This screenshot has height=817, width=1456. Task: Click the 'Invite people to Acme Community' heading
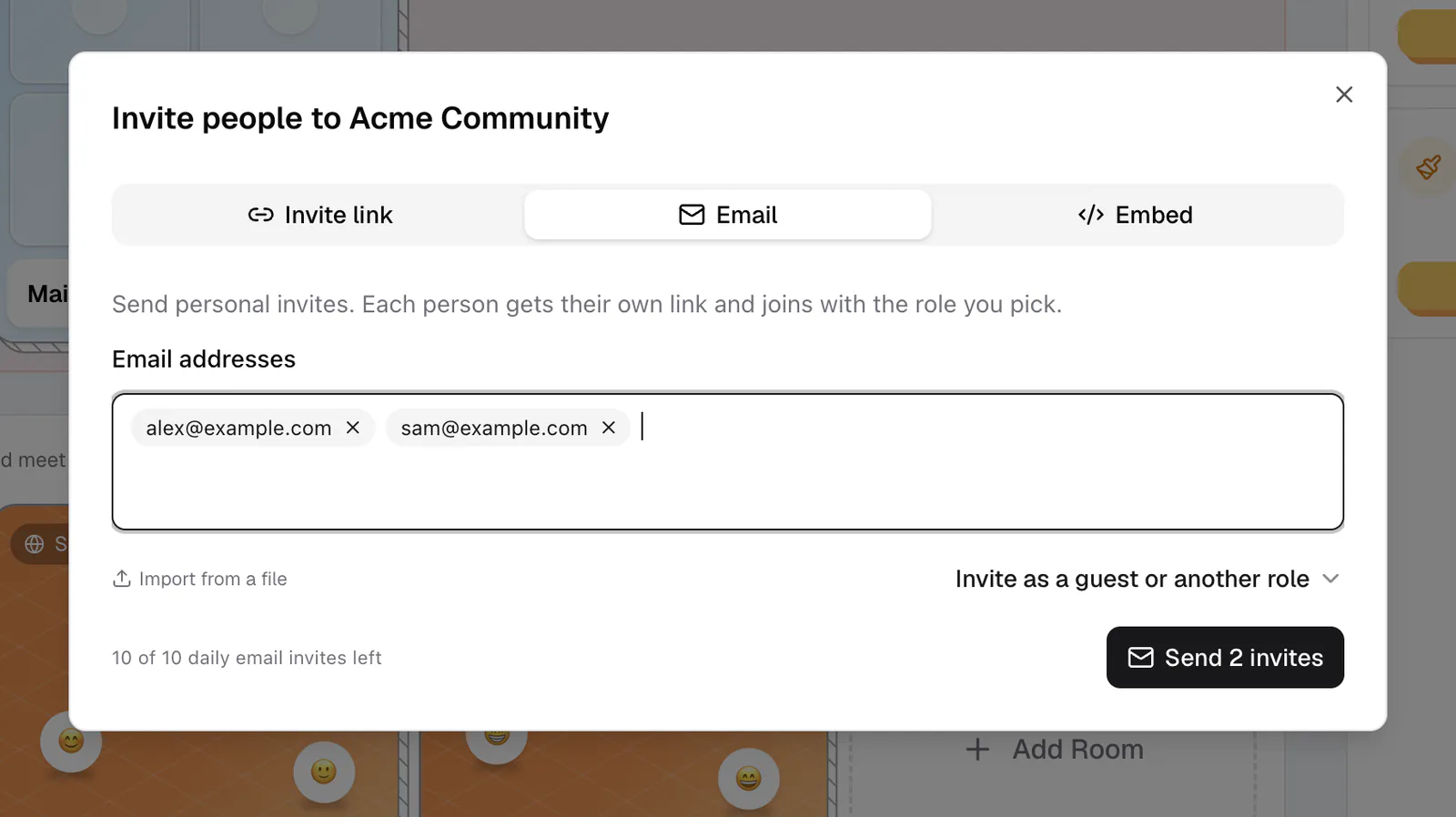(x=360, y=118)
